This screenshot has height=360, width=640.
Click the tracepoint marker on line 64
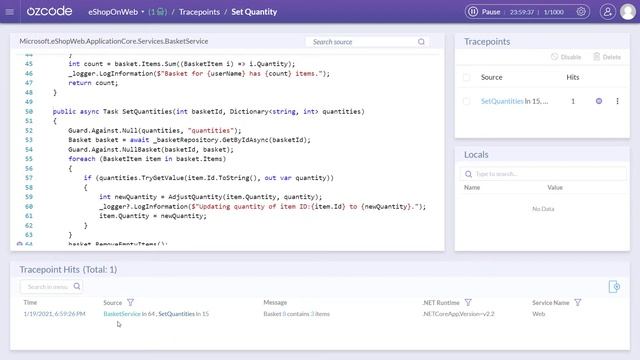click(x=19, y=244)
